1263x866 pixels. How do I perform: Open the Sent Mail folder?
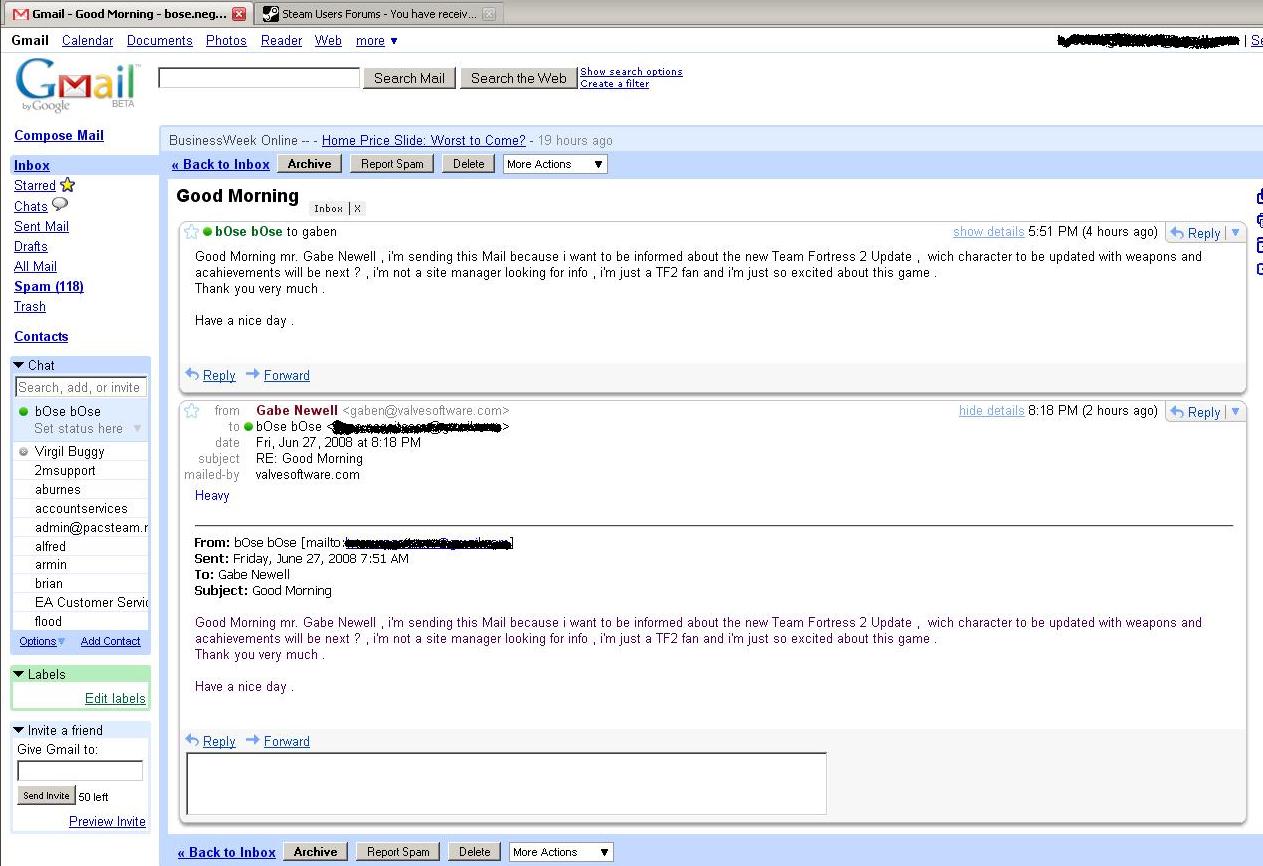[x=41, y=226]
